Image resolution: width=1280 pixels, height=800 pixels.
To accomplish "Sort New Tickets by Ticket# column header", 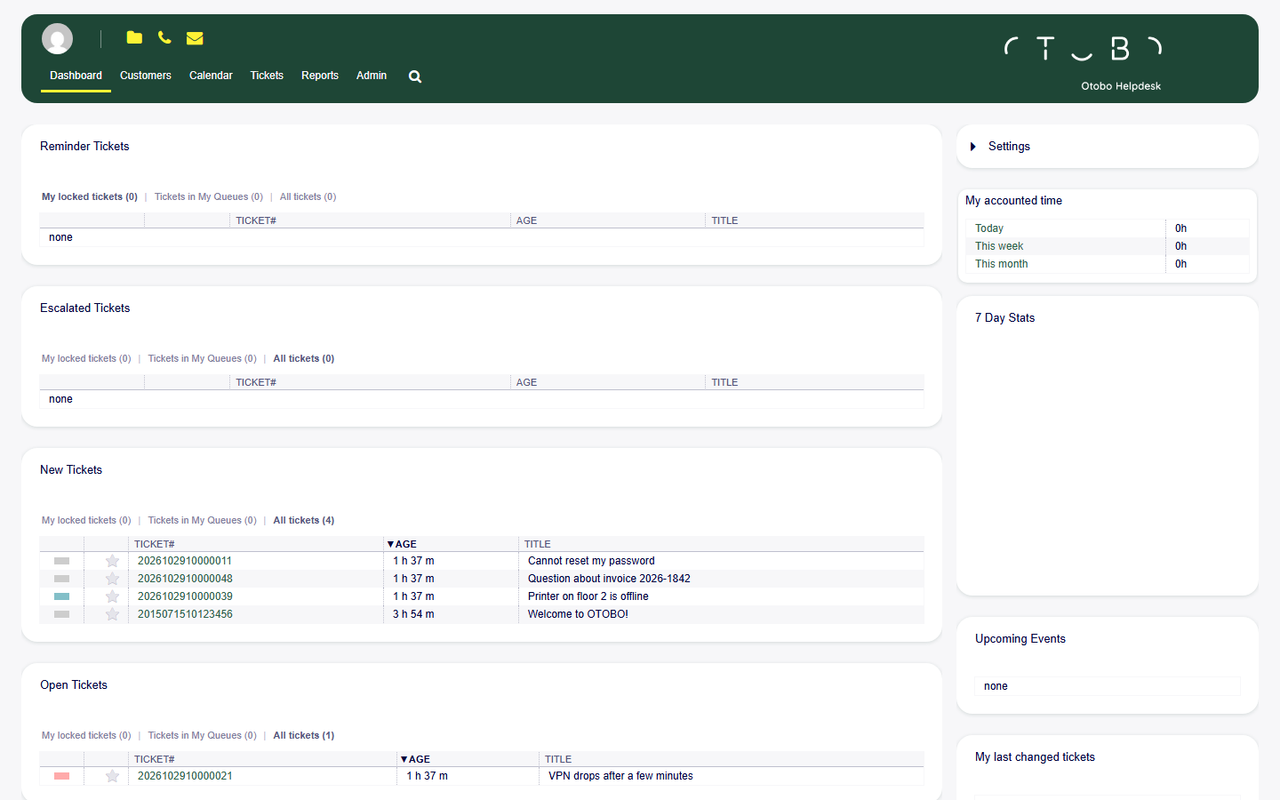I will click(155, 544).
